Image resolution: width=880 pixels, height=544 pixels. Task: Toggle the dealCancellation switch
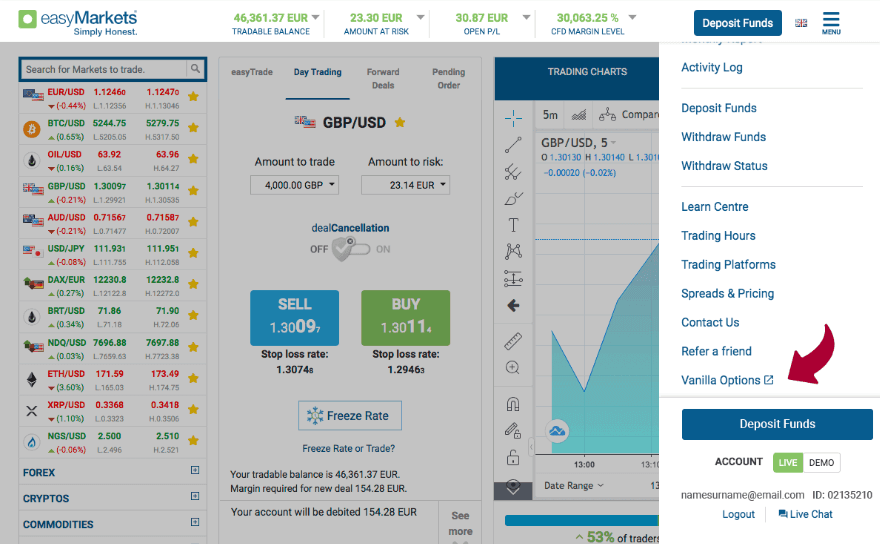[351, 249]
